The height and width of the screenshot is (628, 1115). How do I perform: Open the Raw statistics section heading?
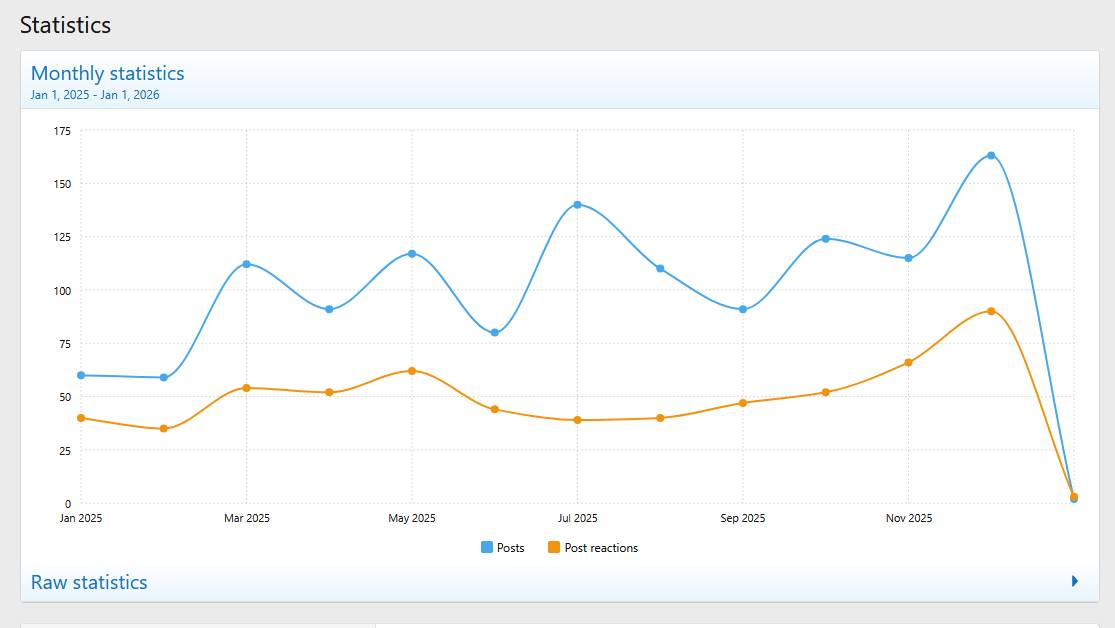[89, 582]
